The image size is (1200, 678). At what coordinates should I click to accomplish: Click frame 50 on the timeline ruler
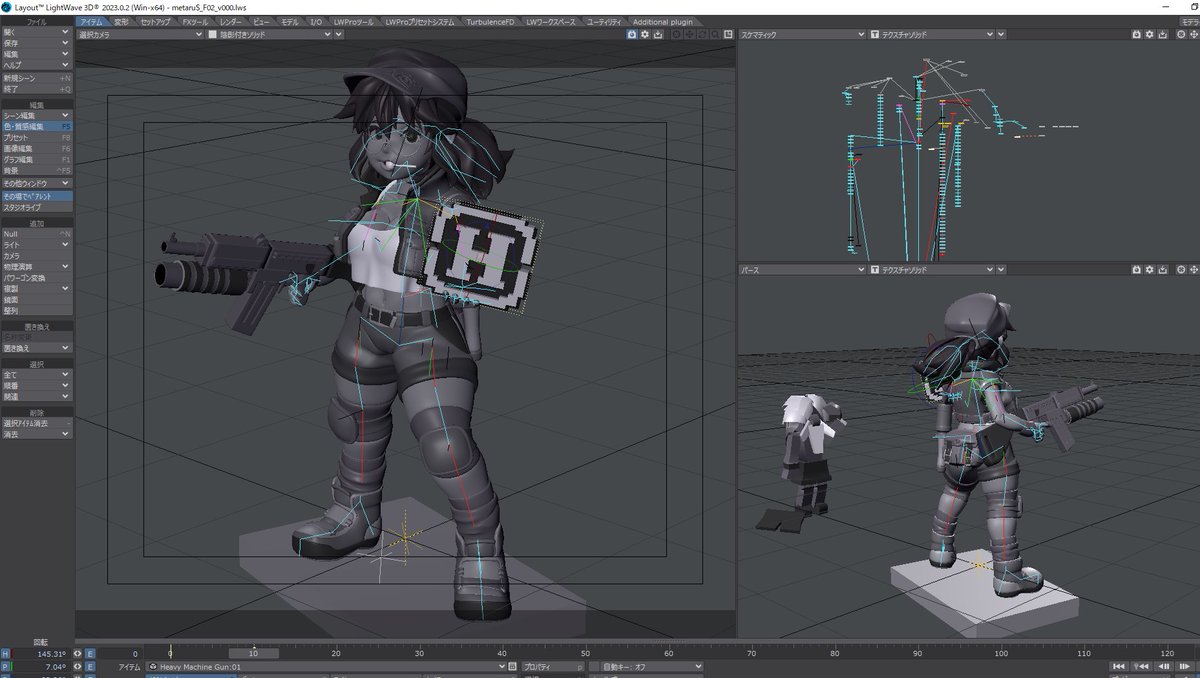pos(585,654)
